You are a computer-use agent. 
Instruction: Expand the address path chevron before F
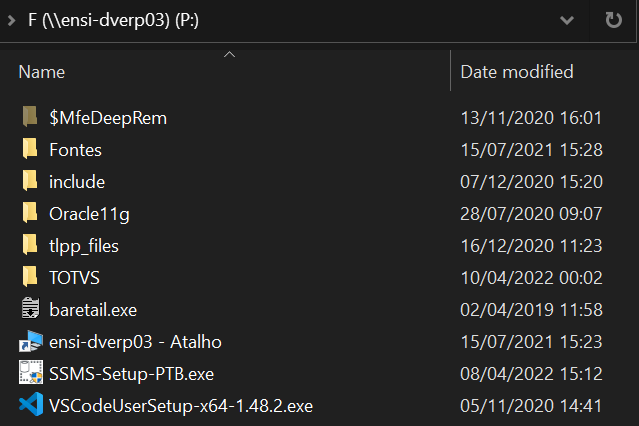9,20
